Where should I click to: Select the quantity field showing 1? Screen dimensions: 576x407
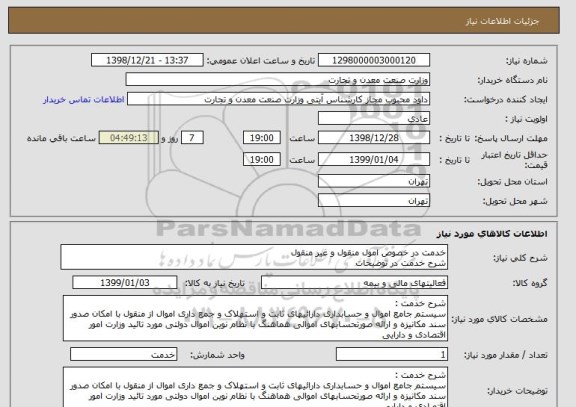tap(392, 354)
